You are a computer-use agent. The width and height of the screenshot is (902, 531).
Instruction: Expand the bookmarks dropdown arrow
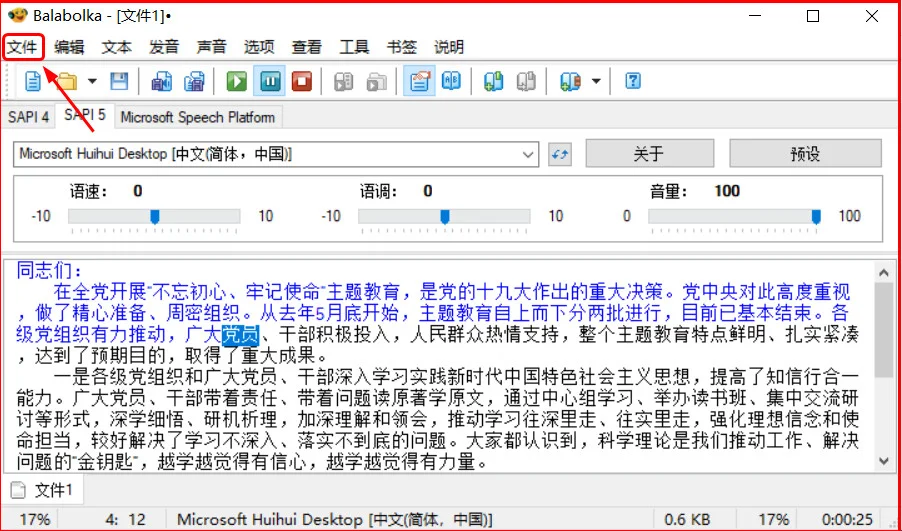pos(596,81)
